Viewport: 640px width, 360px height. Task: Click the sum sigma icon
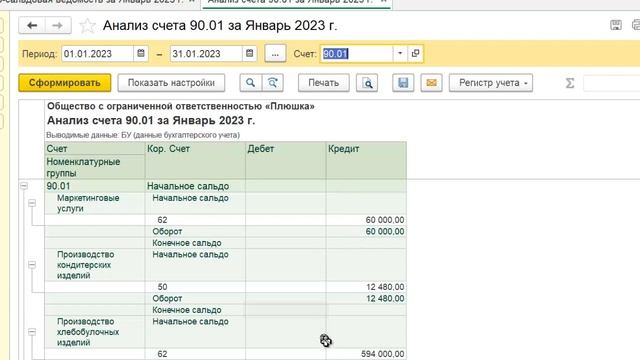pyautogui.click(x=570, y=83)
